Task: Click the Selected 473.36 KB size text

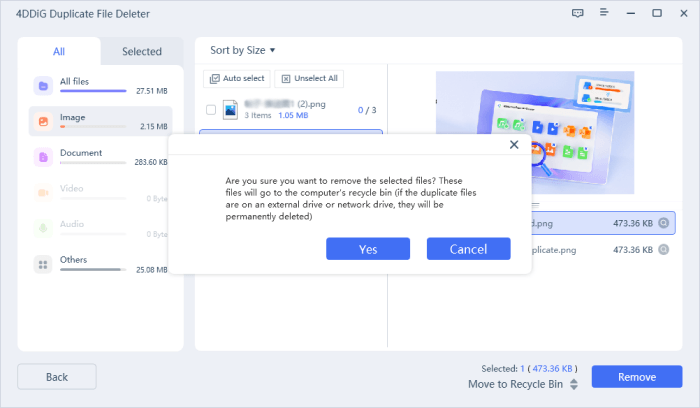Action: click(552, 368)
